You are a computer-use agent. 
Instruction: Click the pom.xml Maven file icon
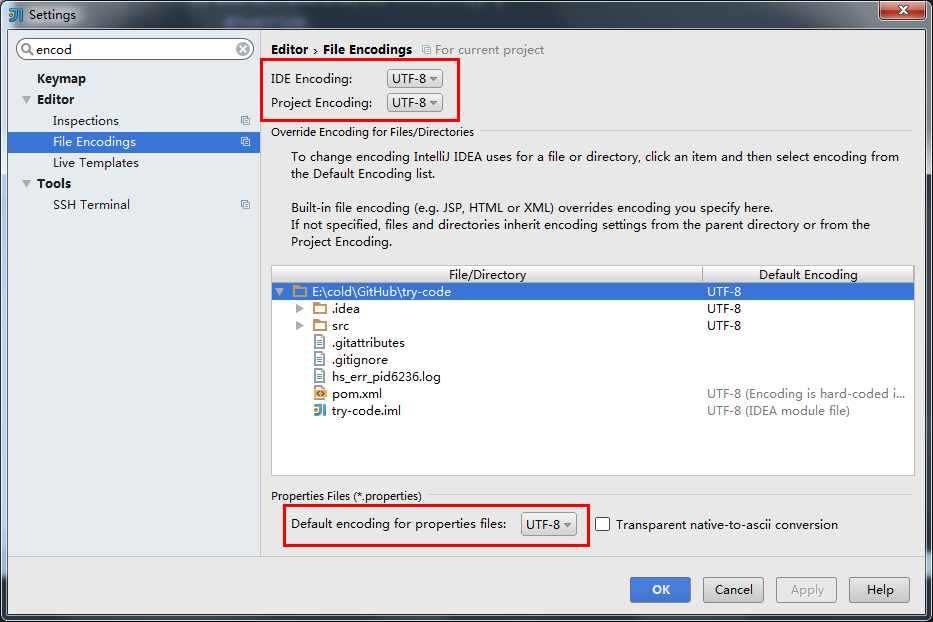pos(320,393)
